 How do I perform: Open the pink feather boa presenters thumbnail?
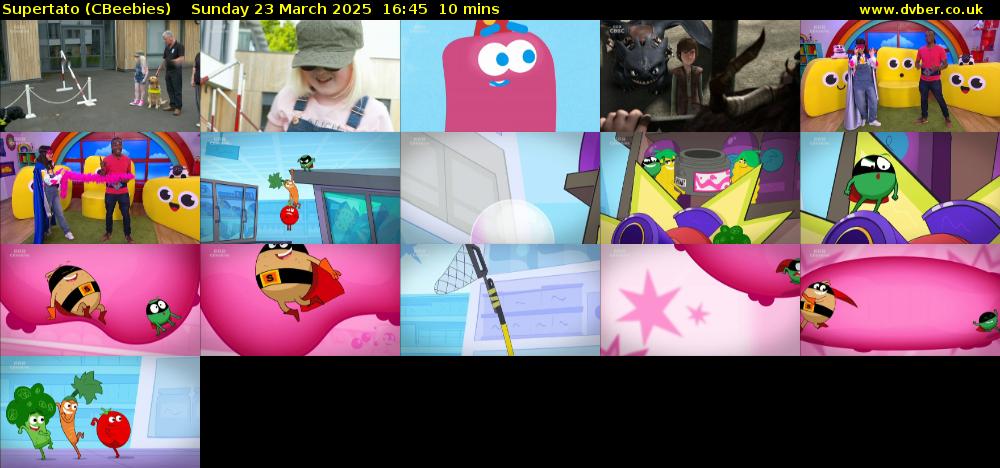[100, 188]
